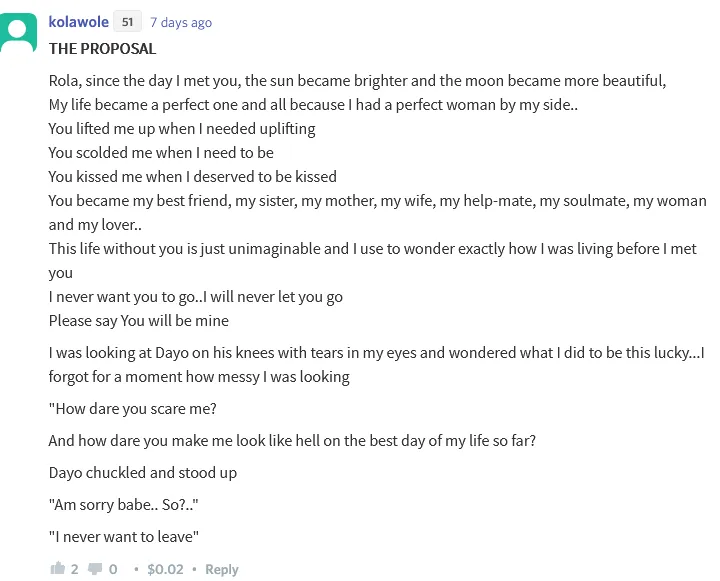Upvote the comment with thumbs-up icon
720x581 pixels.
coord(57,569)
